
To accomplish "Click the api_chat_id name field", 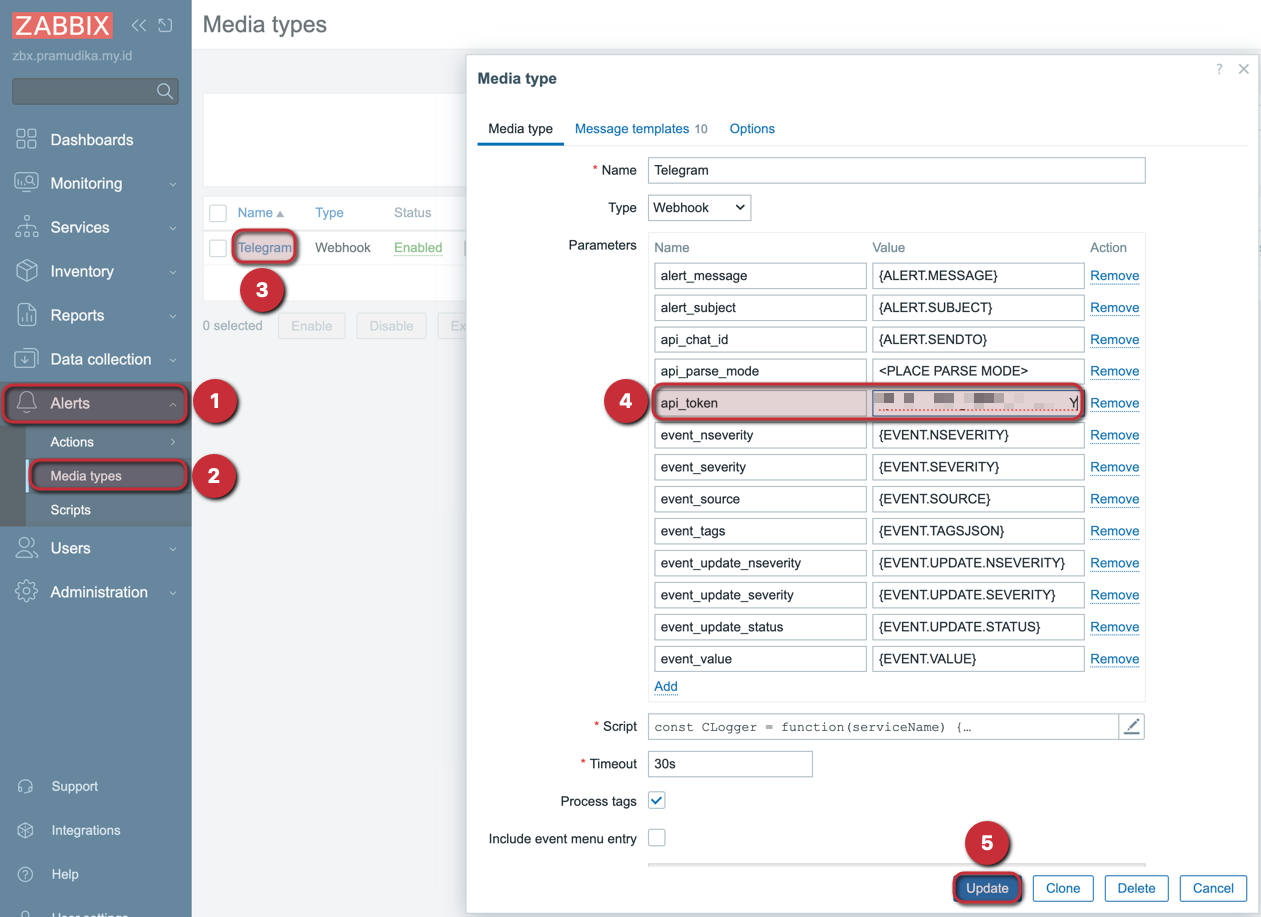I will (x=760, y=339).
